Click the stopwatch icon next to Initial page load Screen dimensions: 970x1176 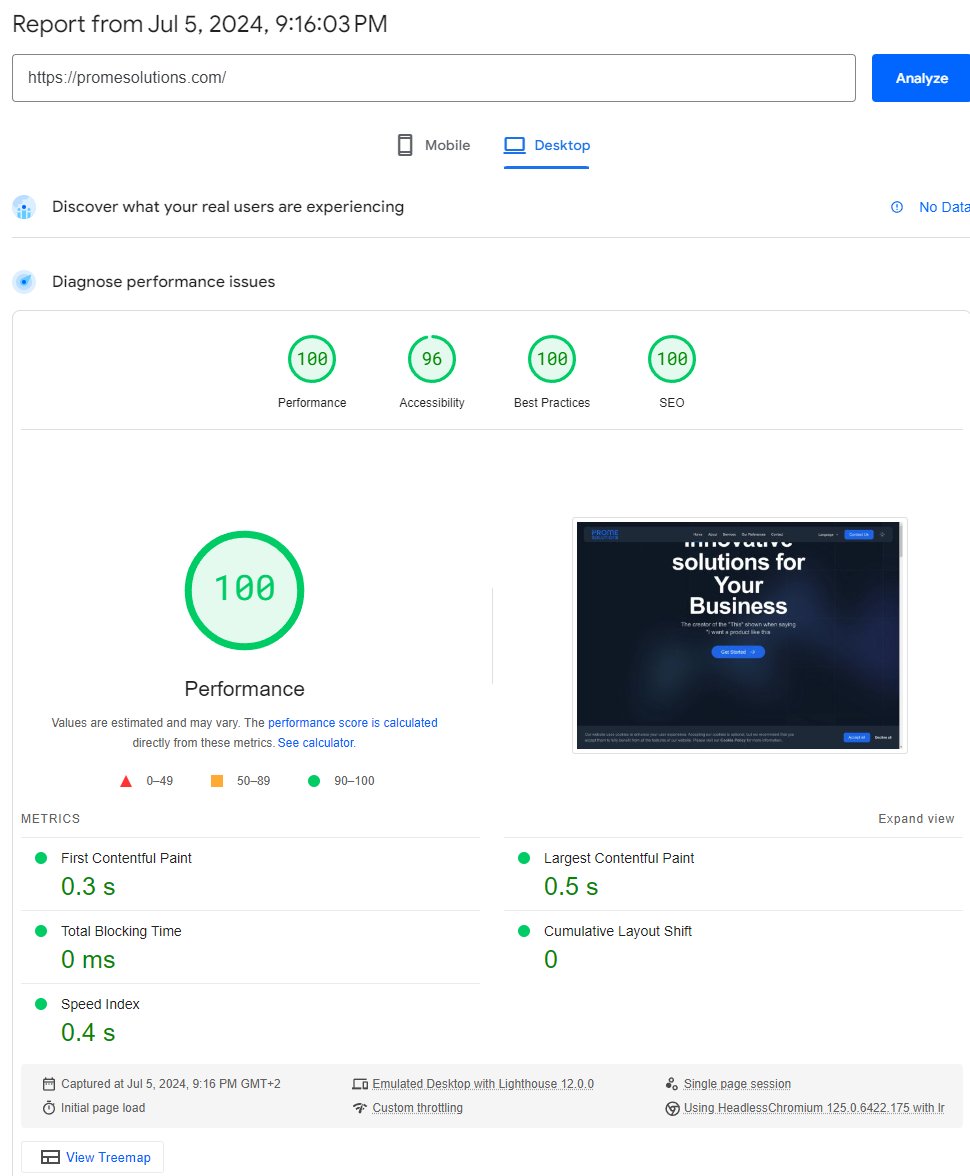click(x=49, y=1108)
